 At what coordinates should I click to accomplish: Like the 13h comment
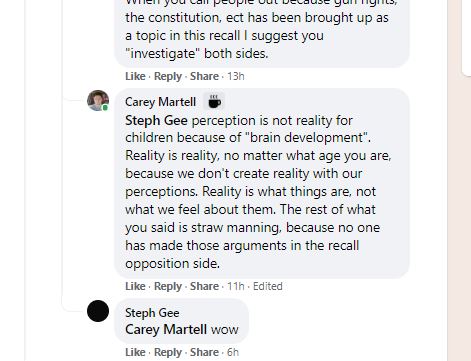coord(135,76)
